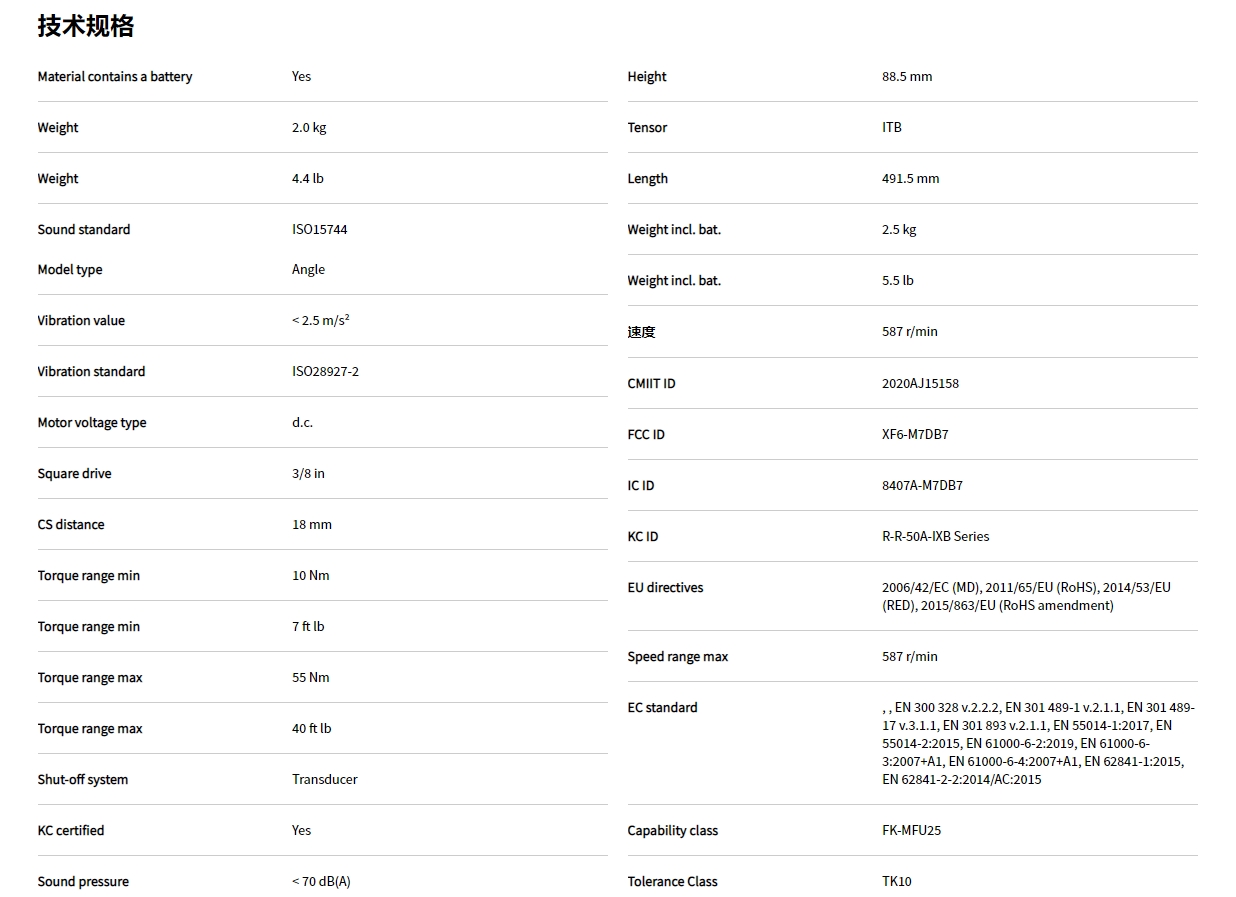Click the TK10 tolerance class value

click(x=896, y=881)
